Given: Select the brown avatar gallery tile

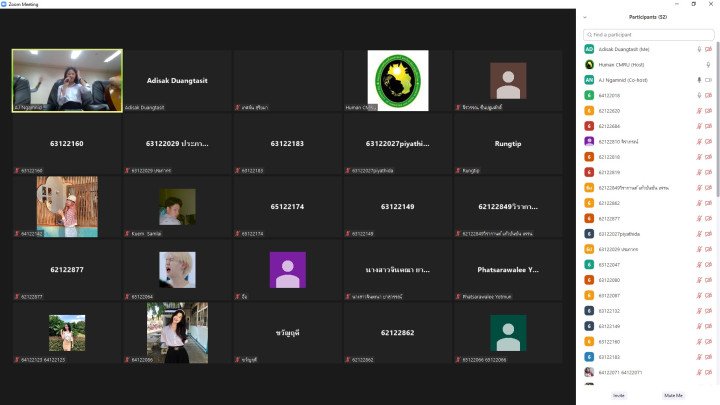Looking at the screenshot, I should [x=508, y=80].
